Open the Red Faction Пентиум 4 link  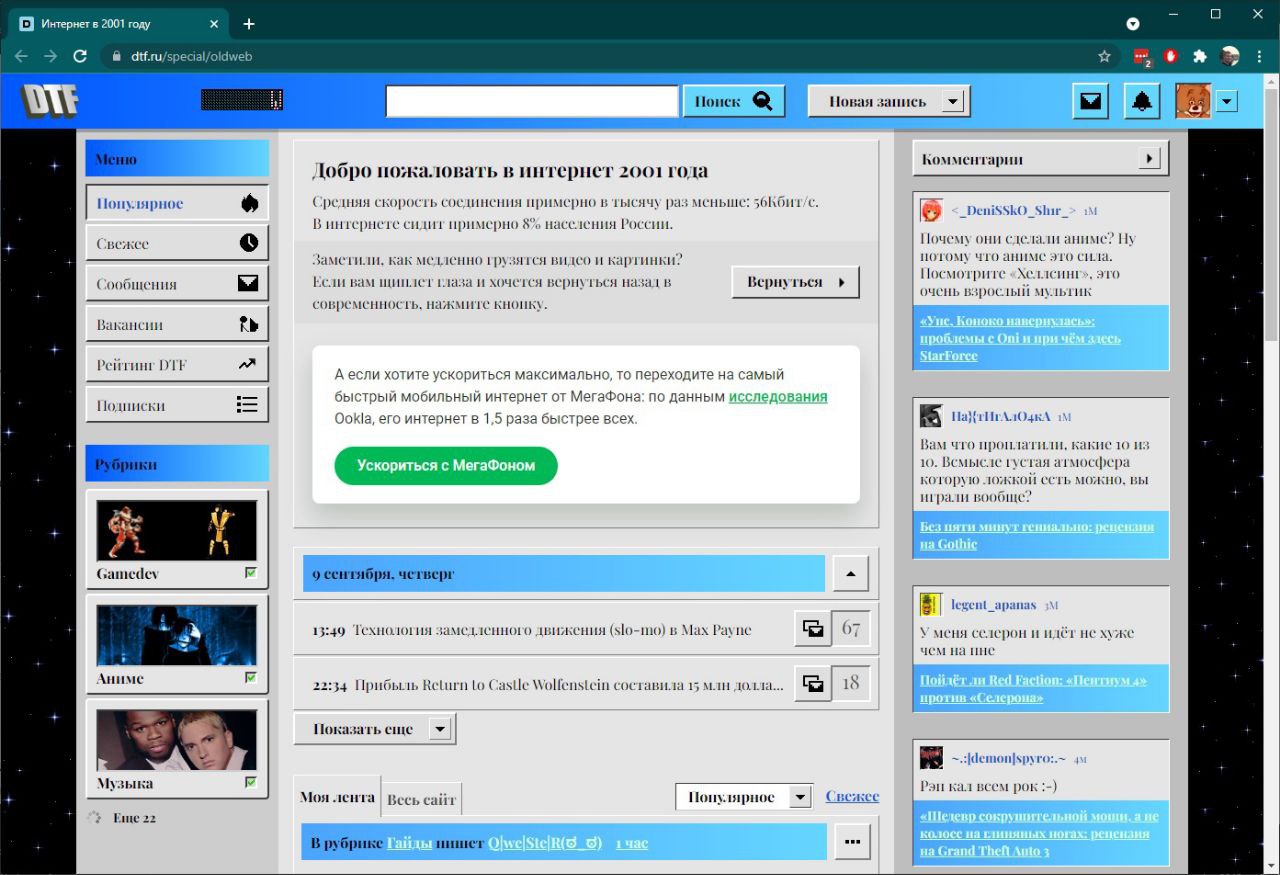[x=1033, y=688]
